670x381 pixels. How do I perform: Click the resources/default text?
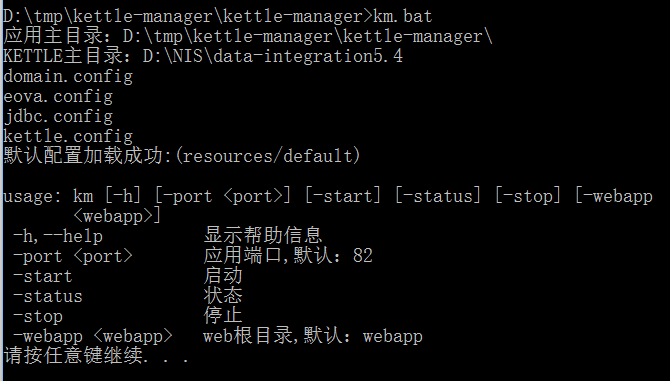tap(268, 156)
